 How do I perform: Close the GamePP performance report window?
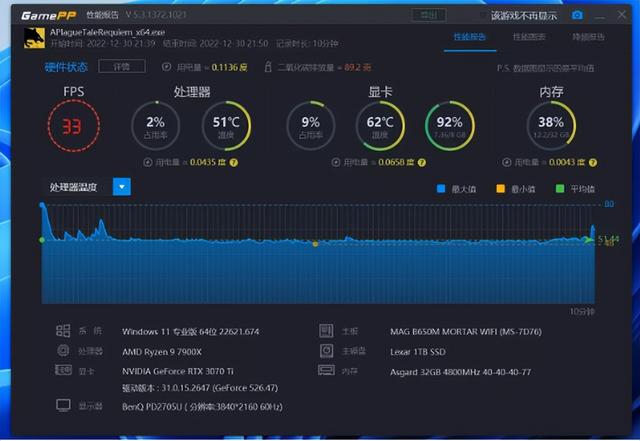(622, 15)
